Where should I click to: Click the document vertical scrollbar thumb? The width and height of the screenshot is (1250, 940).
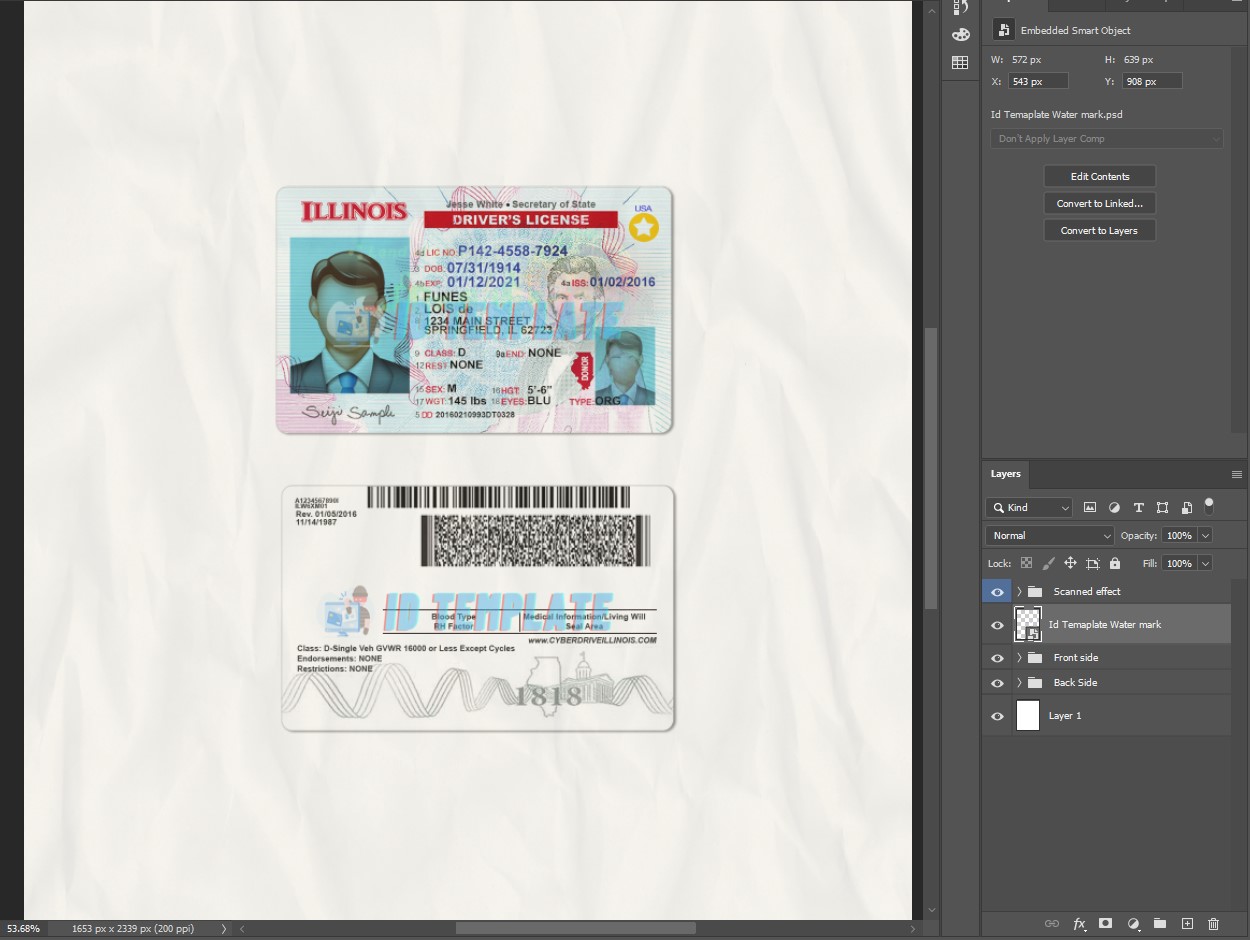[x=931, y=468]
